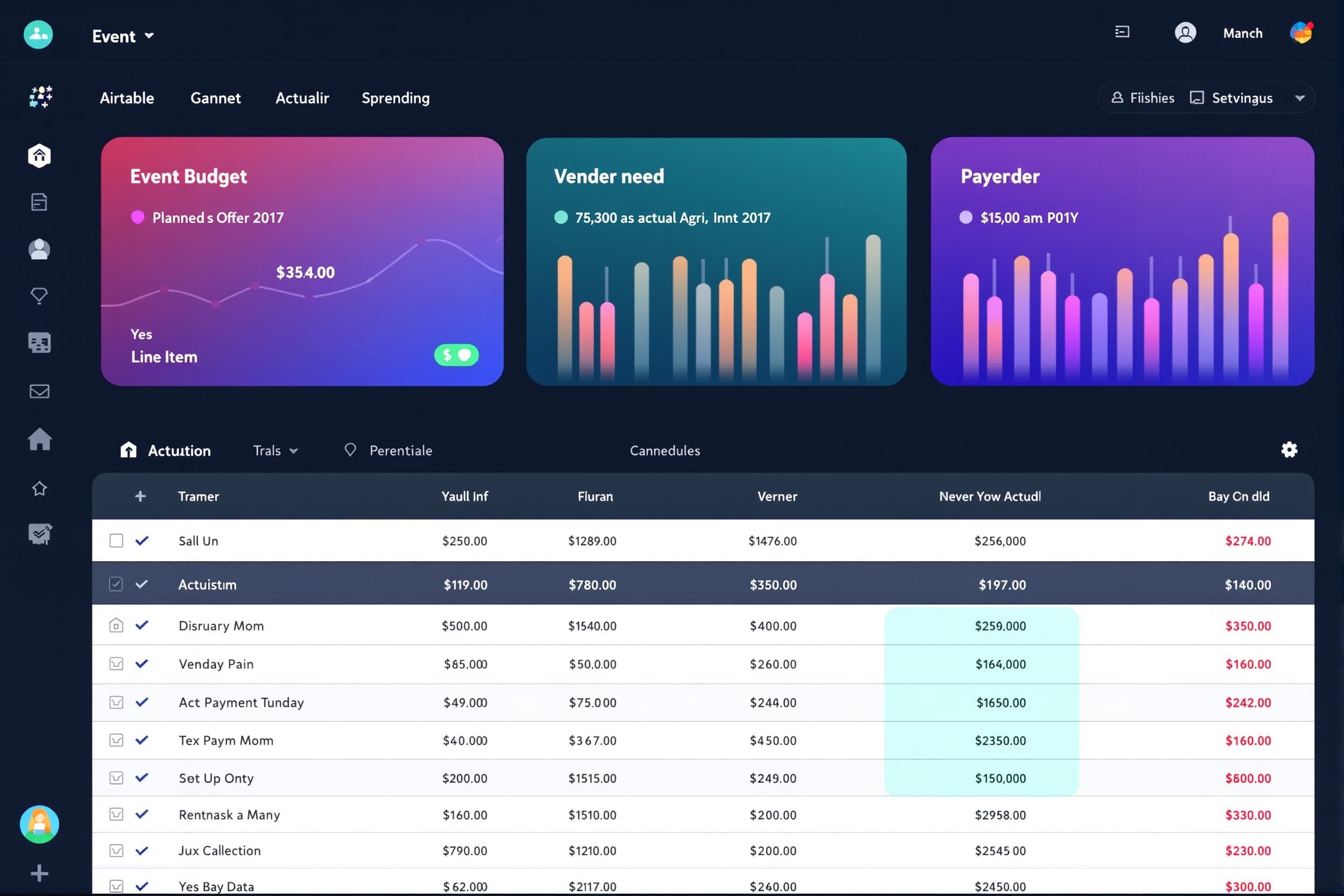
Task: Click the diamond gem sidebar icon
Action: coord(39,296)
